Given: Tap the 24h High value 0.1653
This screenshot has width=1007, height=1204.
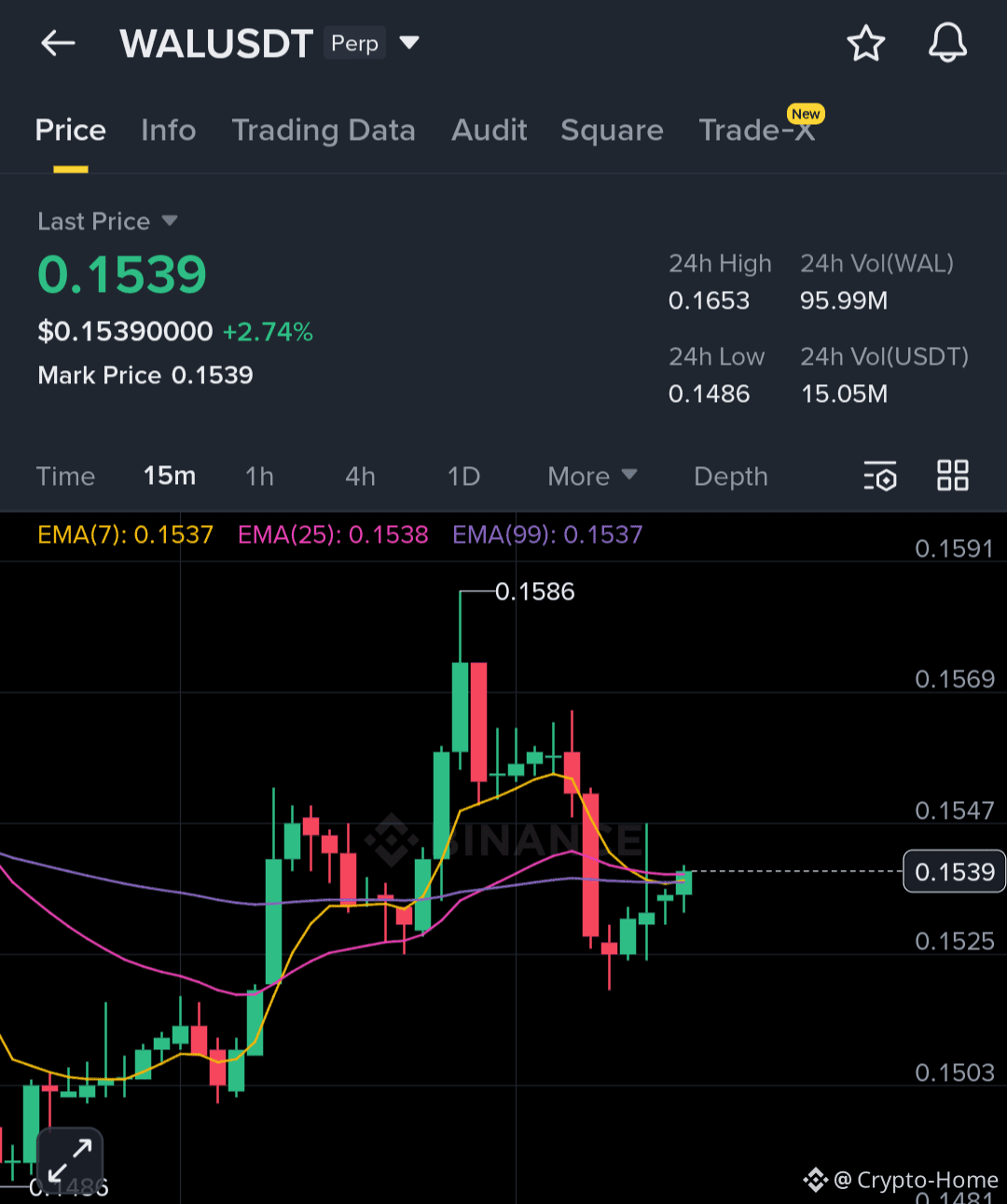Looking at the screenshot, I should (x=709, y=300).
